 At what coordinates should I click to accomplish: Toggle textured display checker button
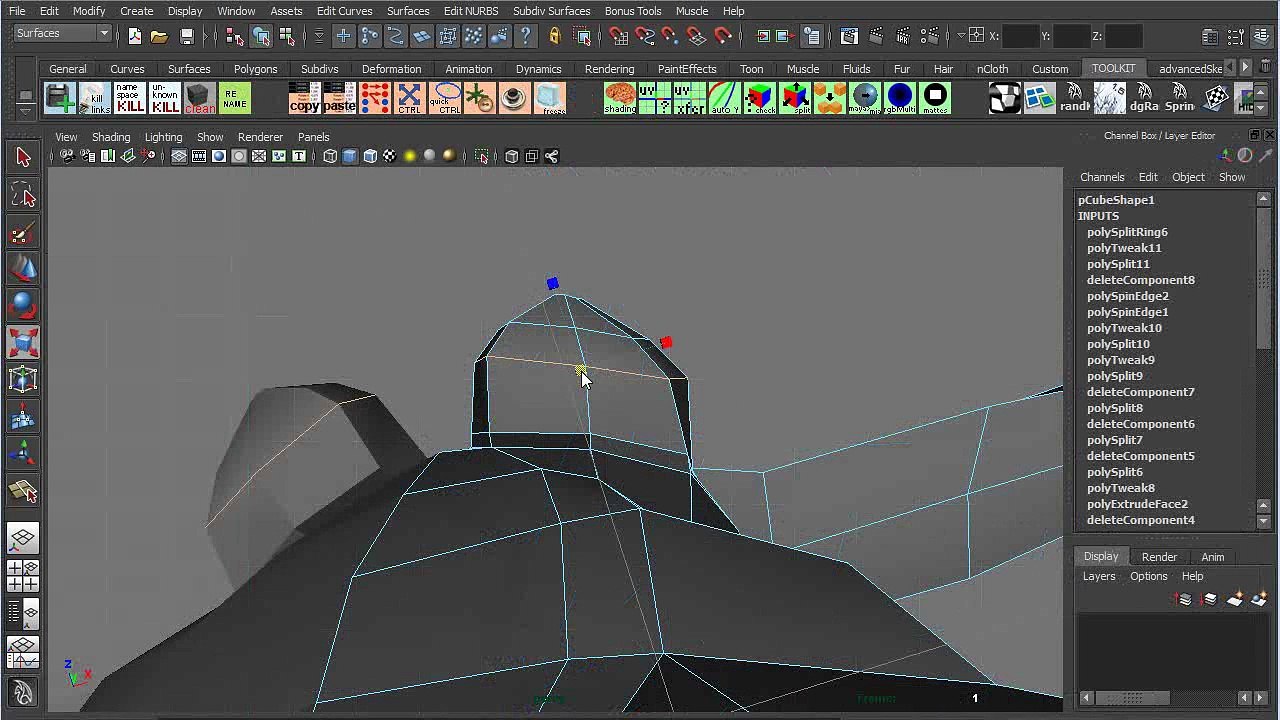click(389, 156)
